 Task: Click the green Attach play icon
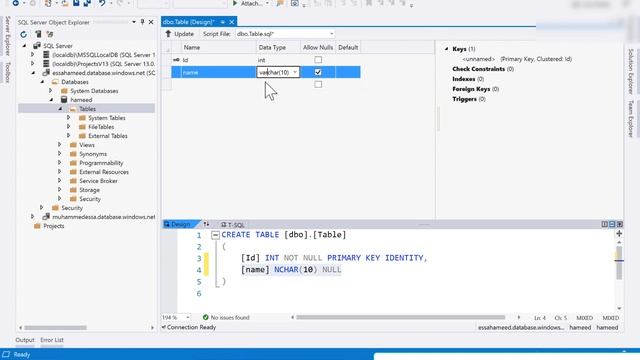pyautogui.click(x=235, y=3)
